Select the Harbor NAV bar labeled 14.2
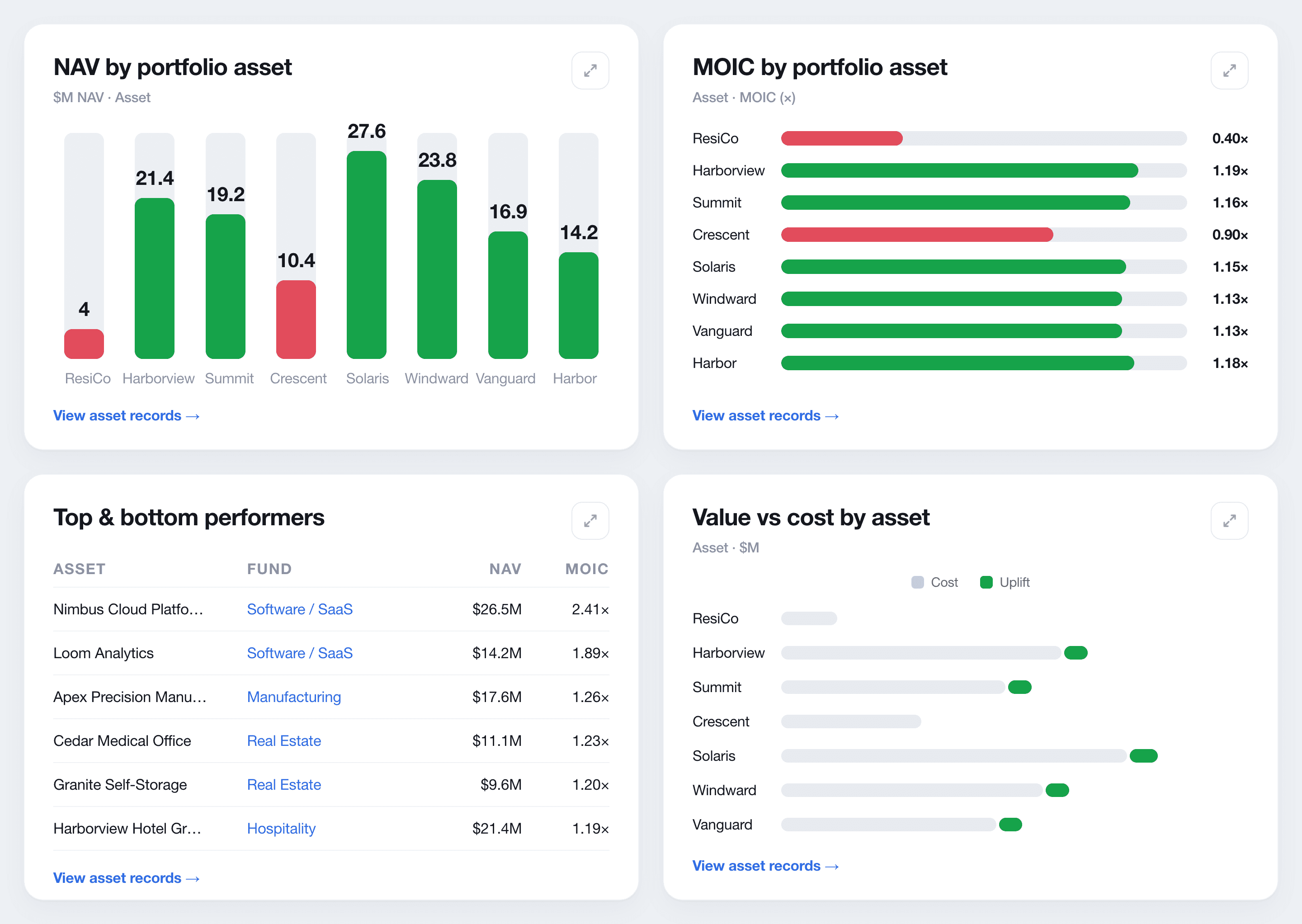 point(579,306)
